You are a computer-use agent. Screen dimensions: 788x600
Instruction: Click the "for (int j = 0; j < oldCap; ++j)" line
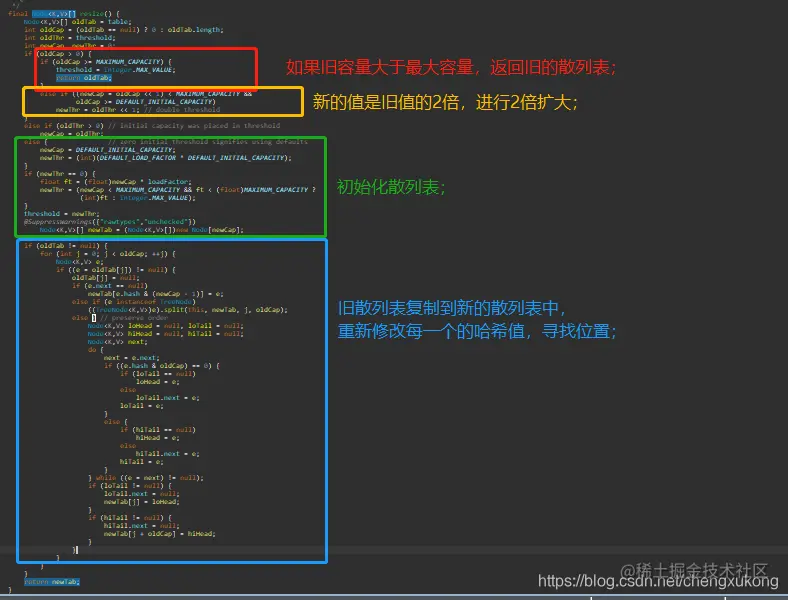point(108,254)
